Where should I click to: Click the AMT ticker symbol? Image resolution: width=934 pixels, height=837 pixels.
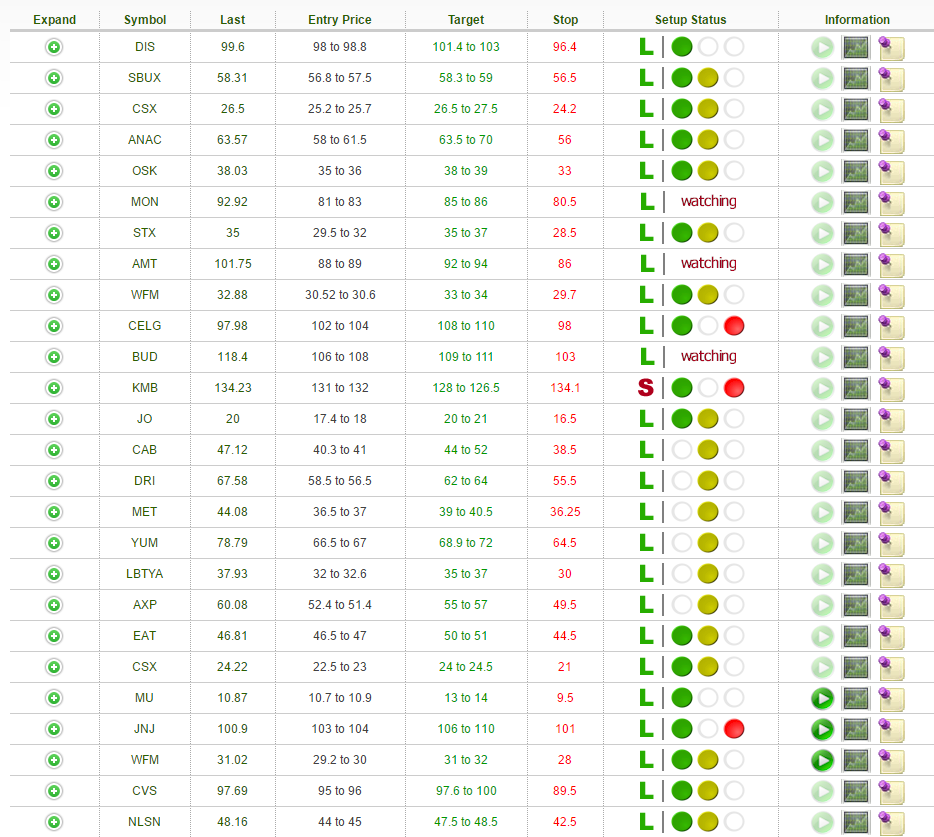145,264
